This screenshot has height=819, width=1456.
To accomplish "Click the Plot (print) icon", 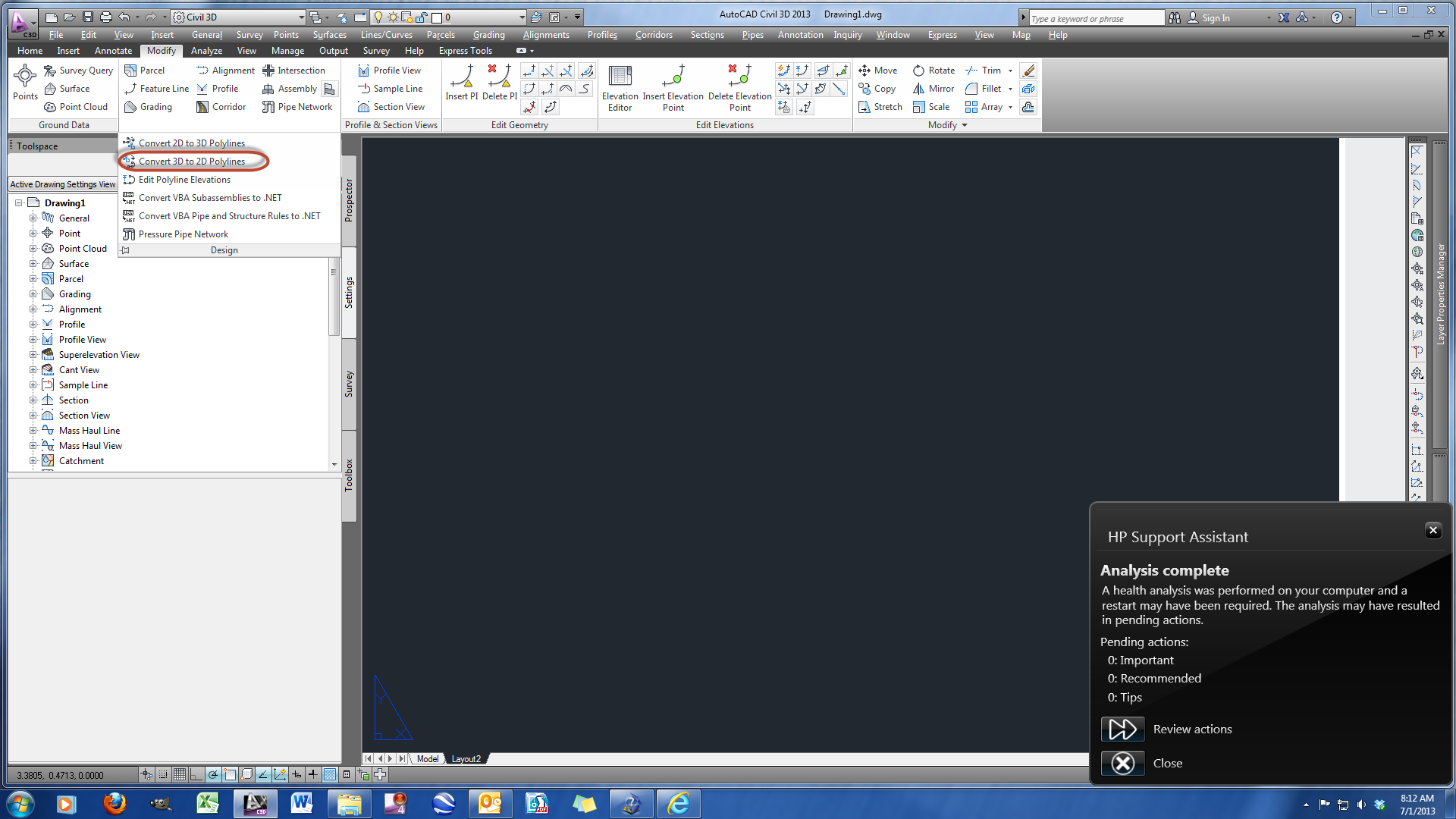I will click(106, 17).
